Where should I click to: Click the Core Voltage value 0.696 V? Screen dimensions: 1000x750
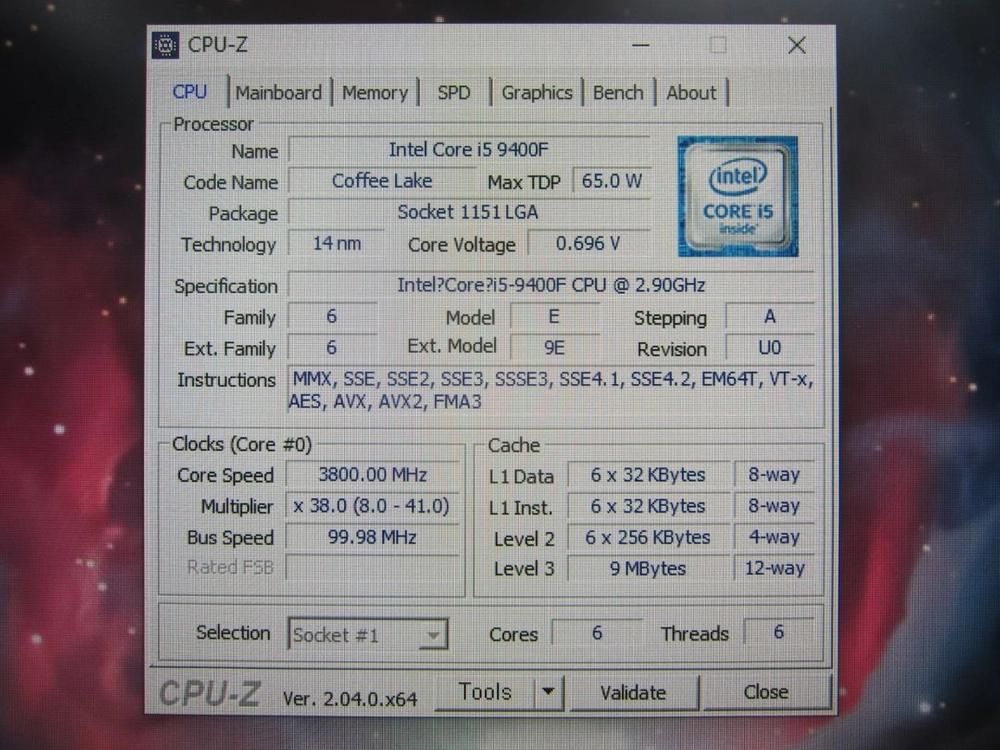(x=588, y=244)
